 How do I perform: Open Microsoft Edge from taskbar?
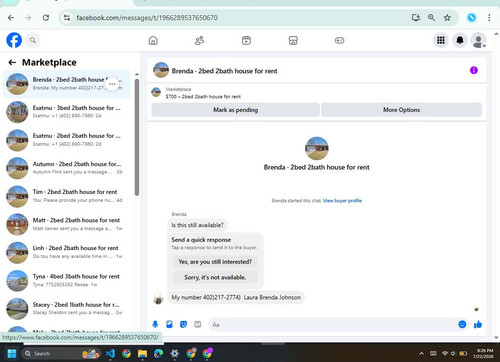(159, 353)
